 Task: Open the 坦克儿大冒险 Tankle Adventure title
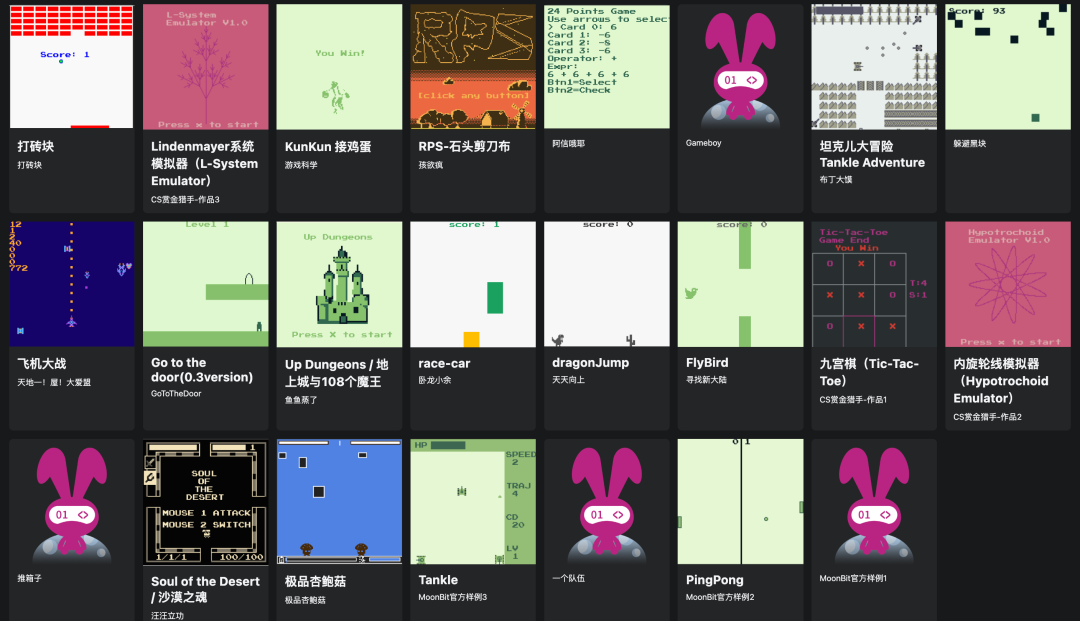(x=872, y=154)
